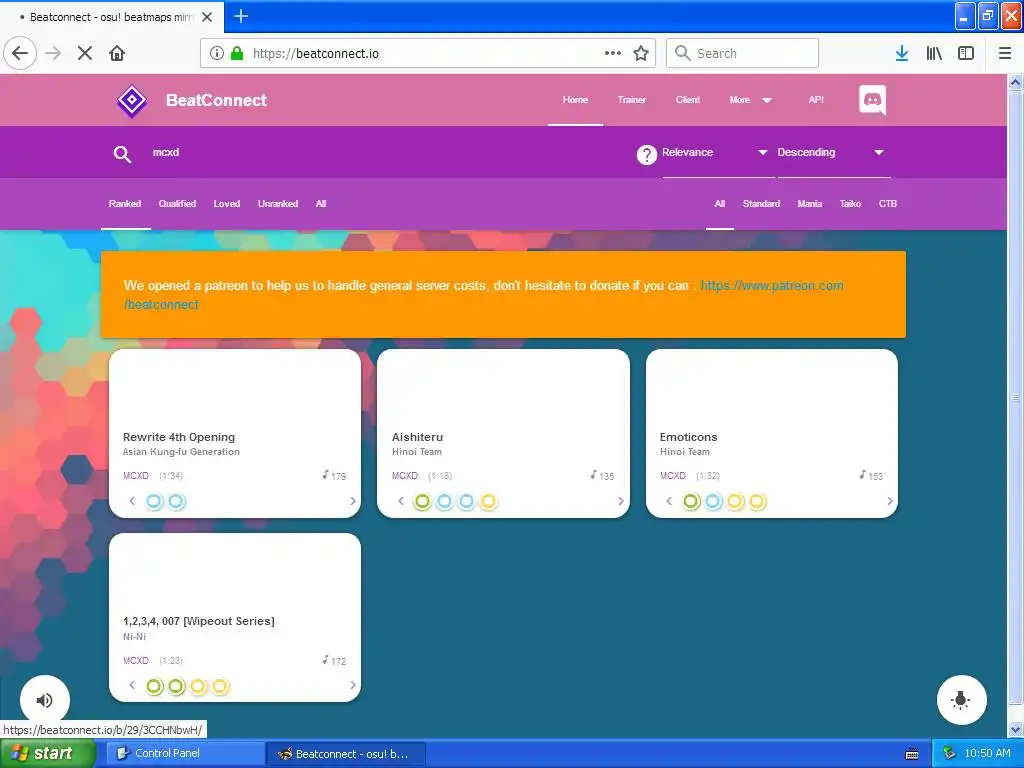Click the BeatConnect diamond logo
This screenshot has width=1024, height=768.
point(132,101)
